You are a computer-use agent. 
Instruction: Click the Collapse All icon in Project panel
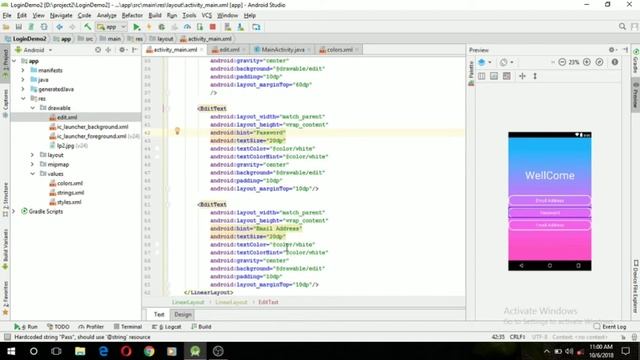tap(109, 50)
